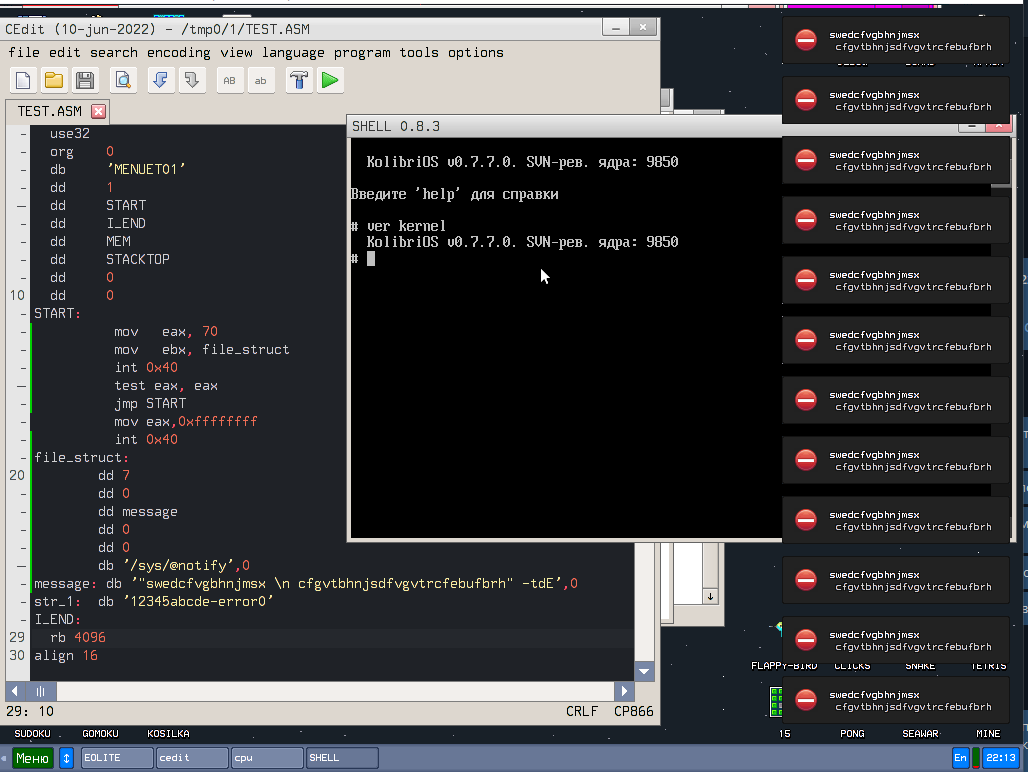
Task: Switch to EOLITE in the taskbar
Action: coord(116,758)
